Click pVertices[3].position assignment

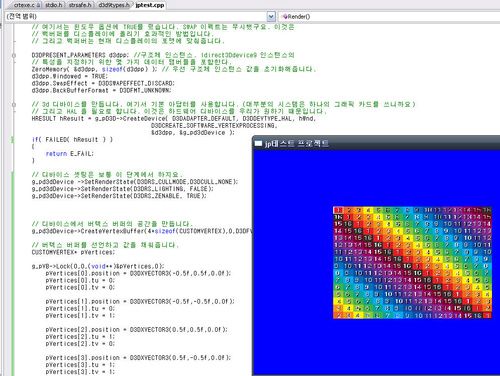138,357
